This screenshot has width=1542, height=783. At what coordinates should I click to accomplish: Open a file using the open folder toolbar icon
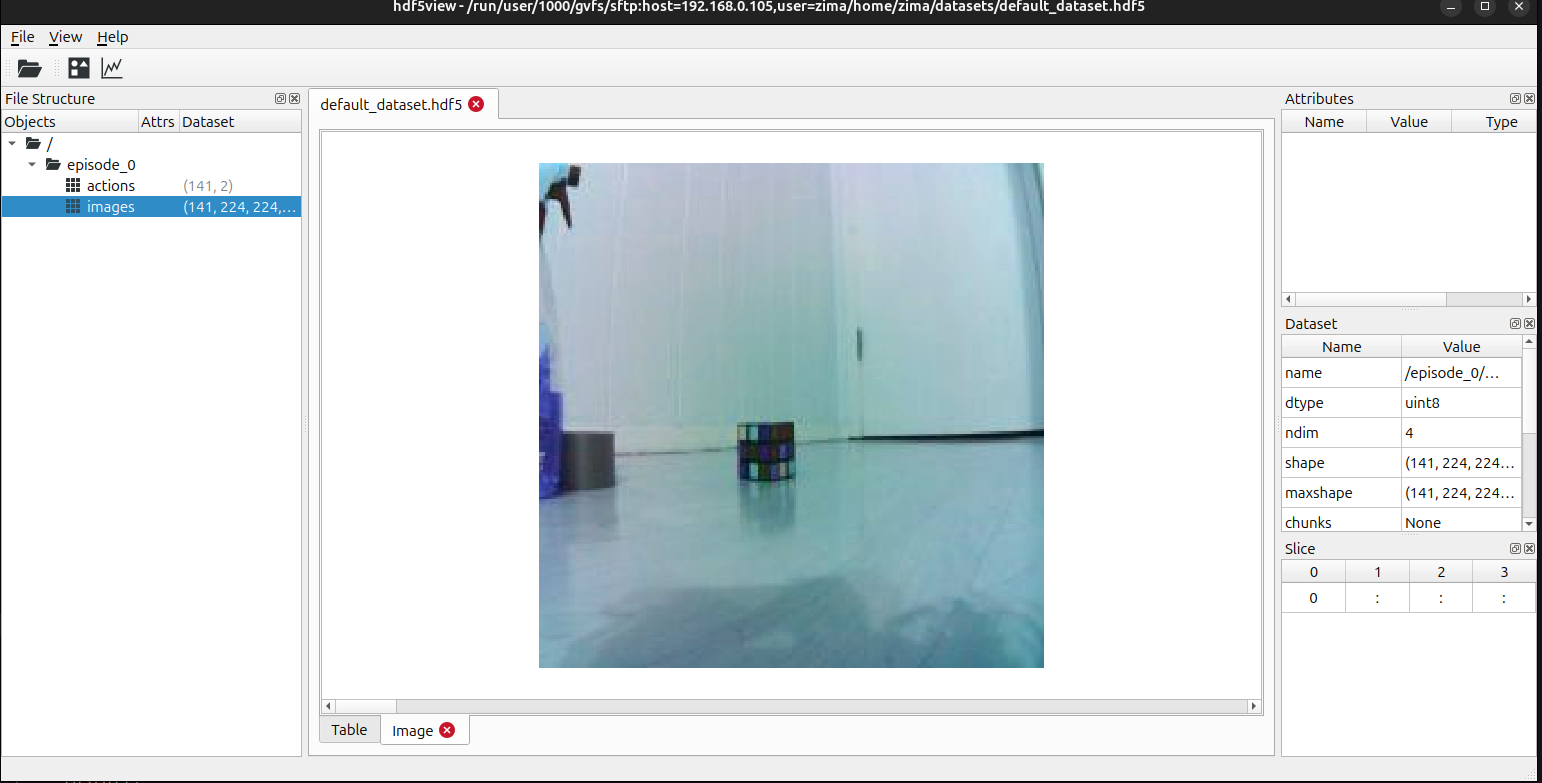click(29, 68)
